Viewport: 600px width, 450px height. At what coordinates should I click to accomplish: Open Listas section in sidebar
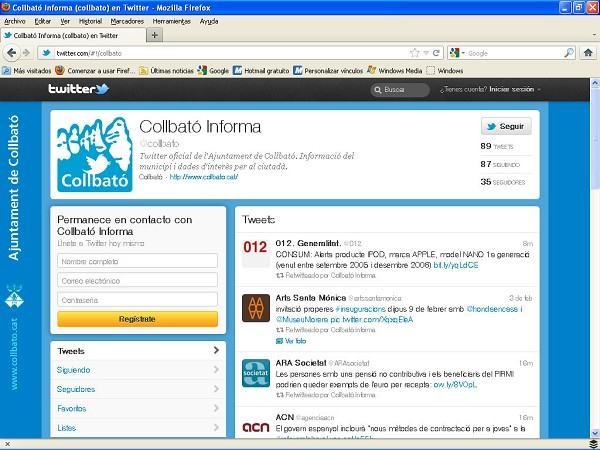(x=138, y=428)
